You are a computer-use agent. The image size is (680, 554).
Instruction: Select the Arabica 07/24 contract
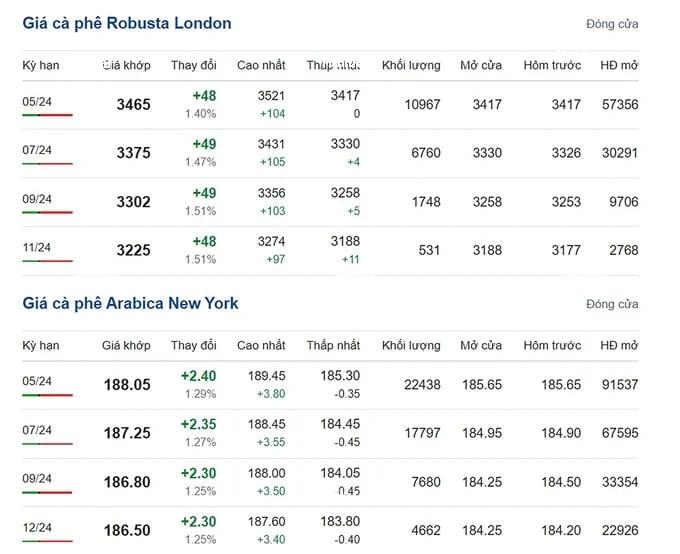37,430
